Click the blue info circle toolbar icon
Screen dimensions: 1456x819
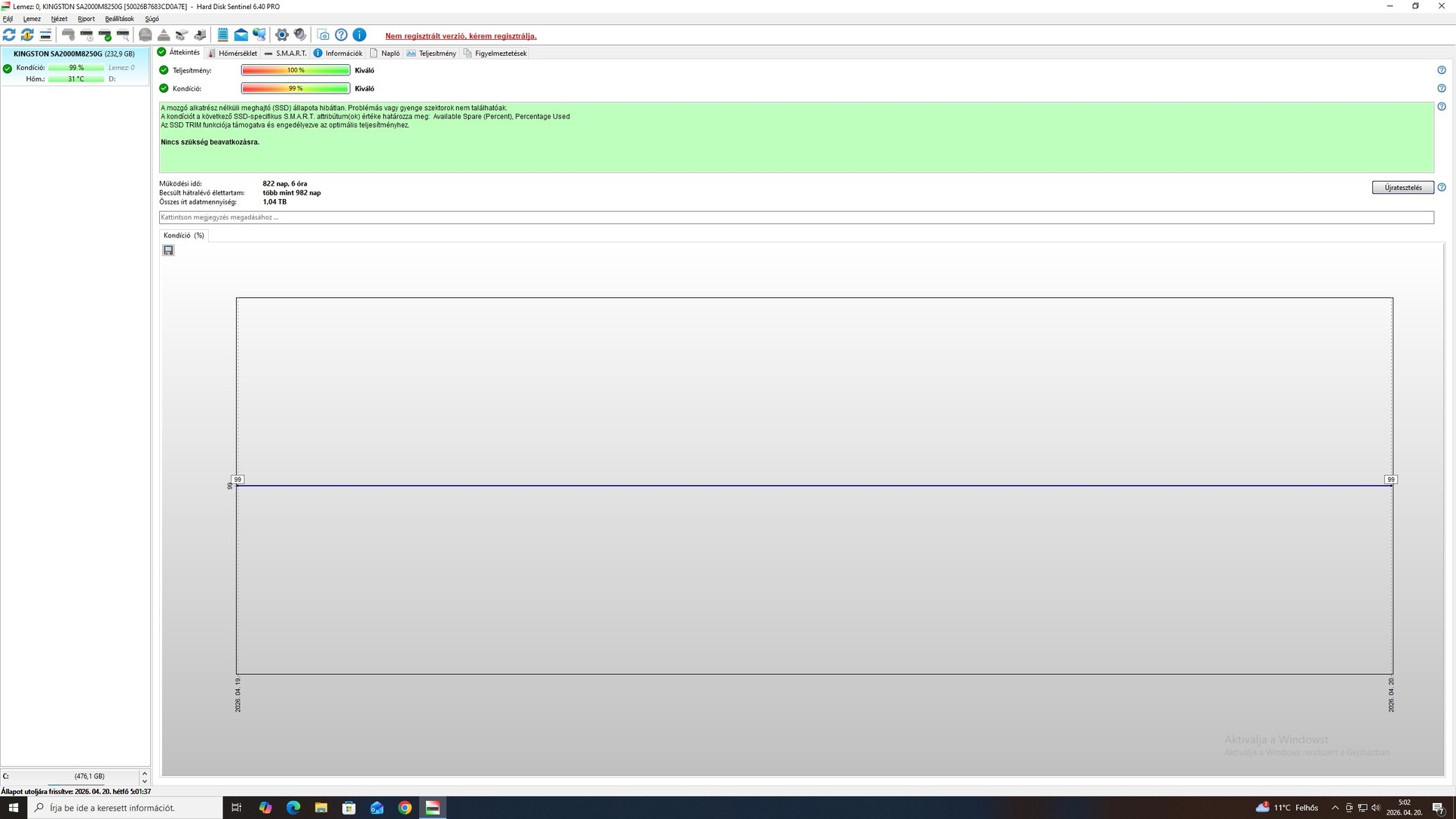360,35
